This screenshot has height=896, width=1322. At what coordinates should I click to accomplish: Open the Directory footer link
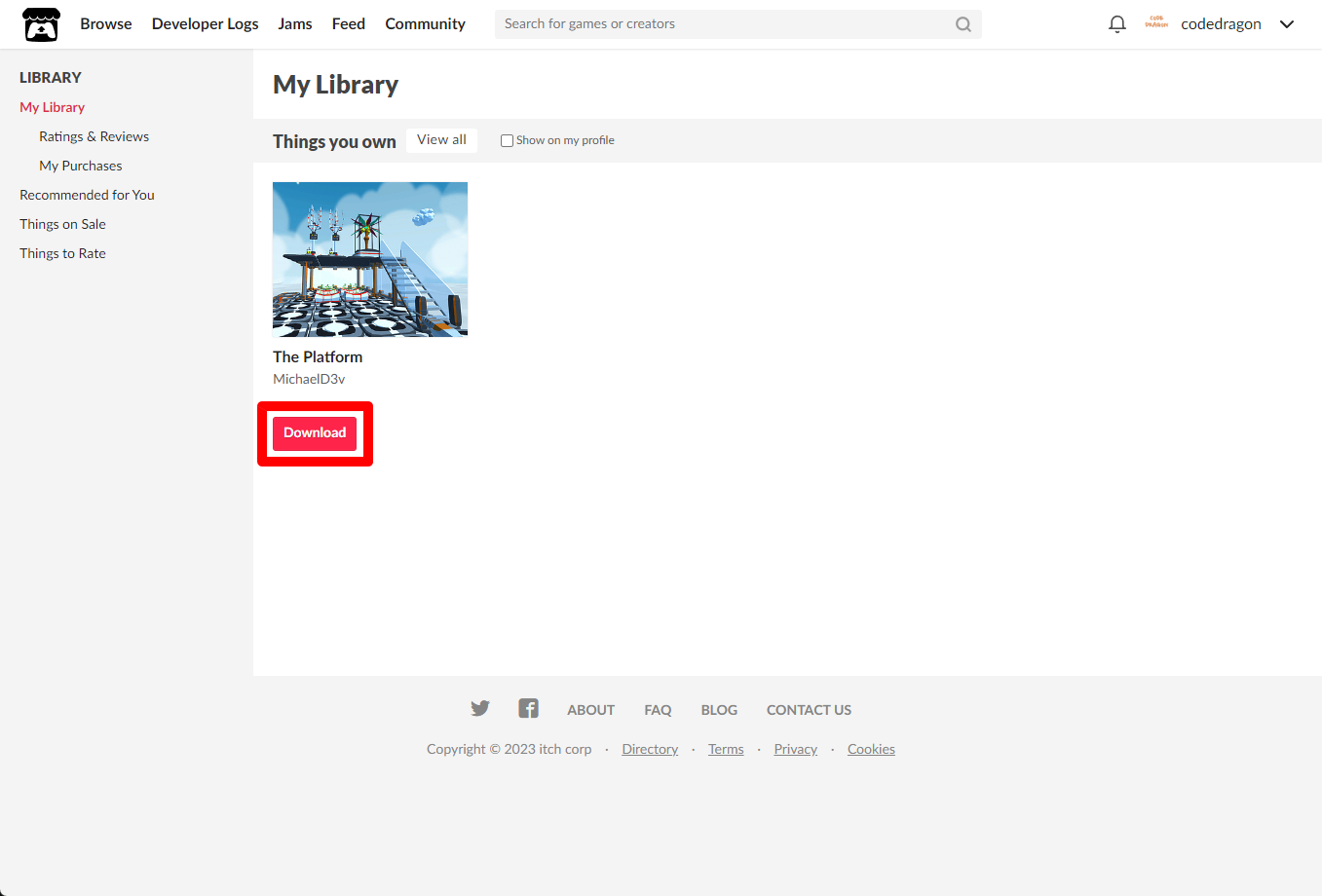pos(650,749)
